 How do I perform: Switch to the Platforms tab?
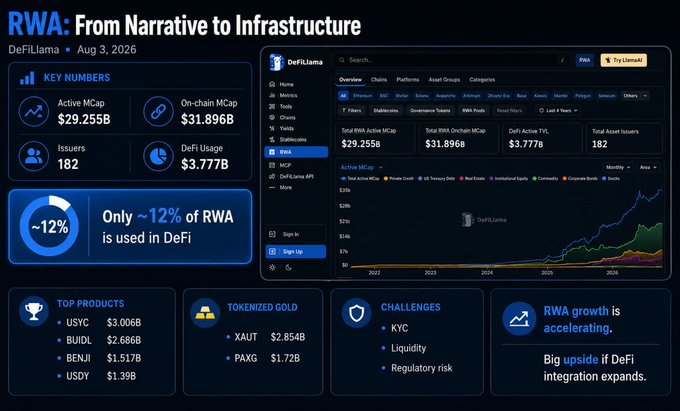(x=408, y=80)
